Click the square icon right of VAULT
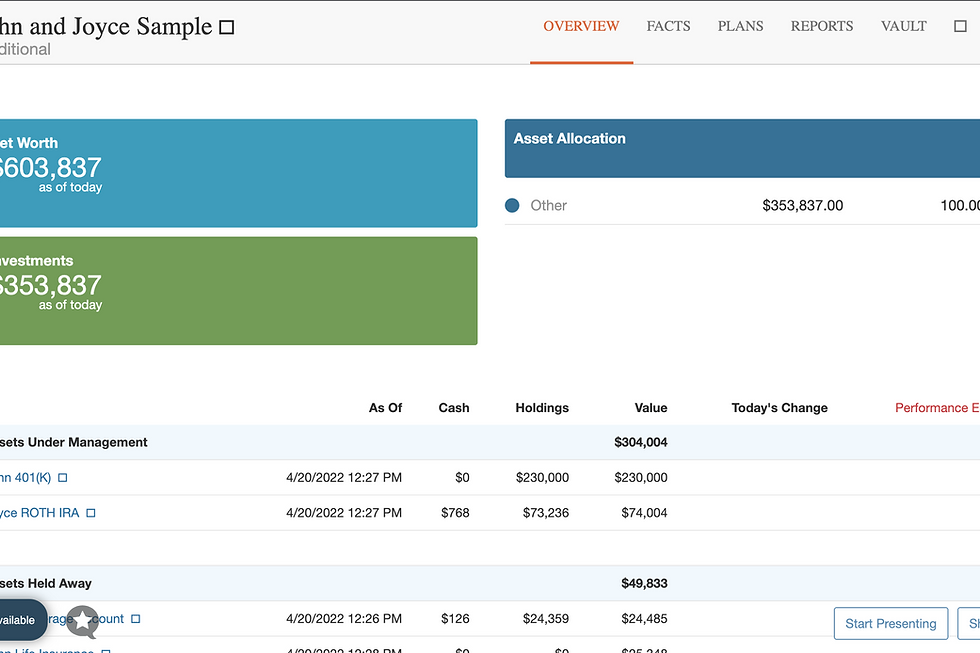Image resolution: width=980 pixels, height=653 pixels. [x=961, y=26]
